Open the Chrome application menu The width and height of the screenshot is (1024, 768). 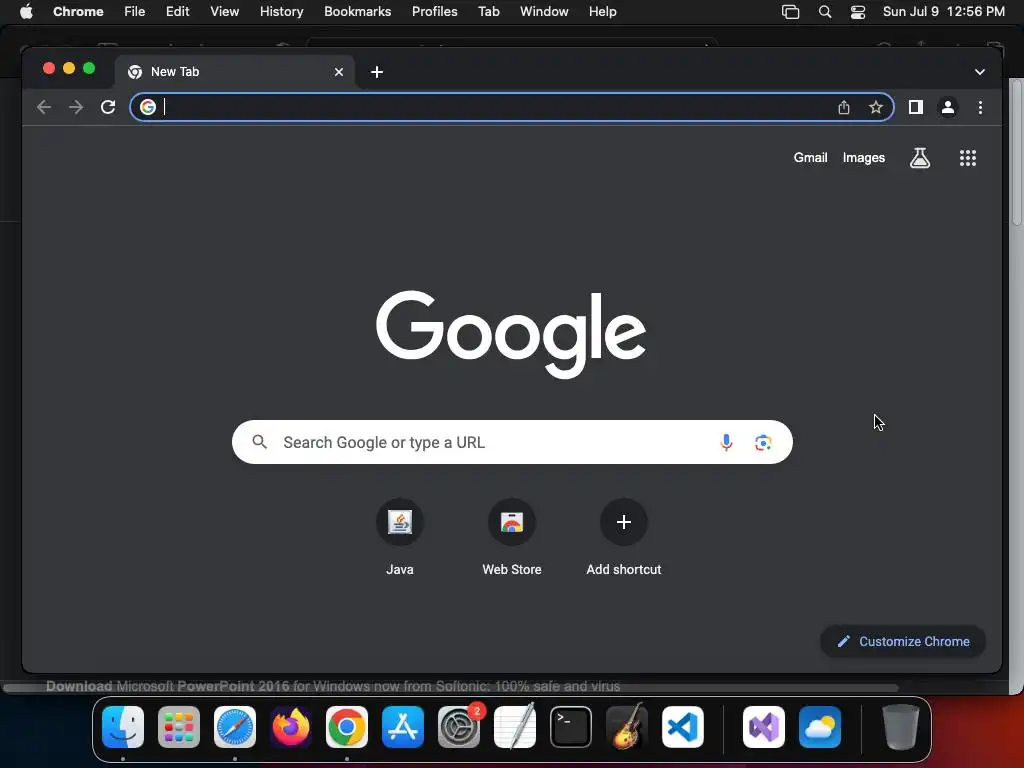[78, 12]
